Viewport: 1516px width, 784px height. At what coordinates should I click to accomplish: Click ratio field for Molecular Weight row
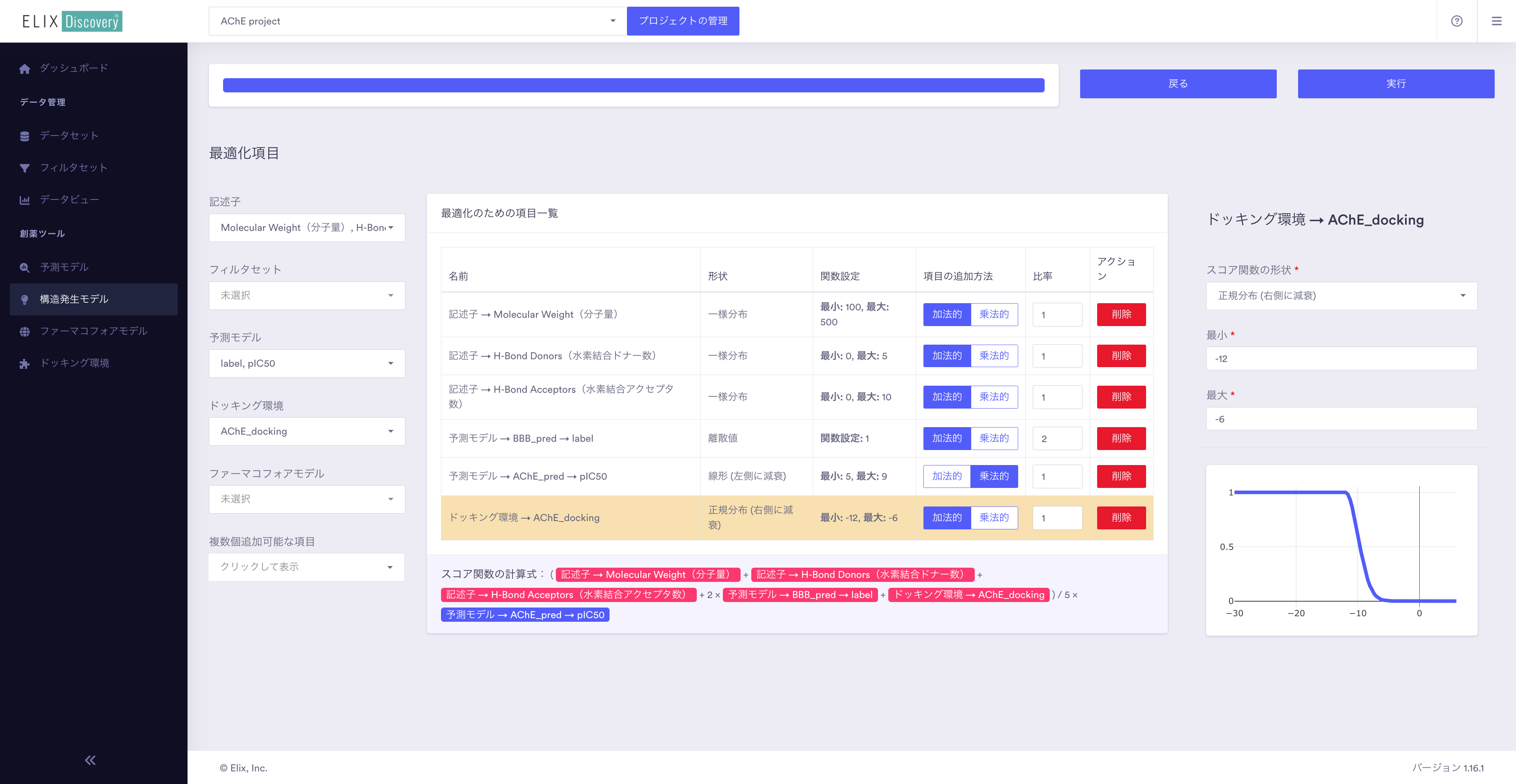click(x=1057, y=315)
